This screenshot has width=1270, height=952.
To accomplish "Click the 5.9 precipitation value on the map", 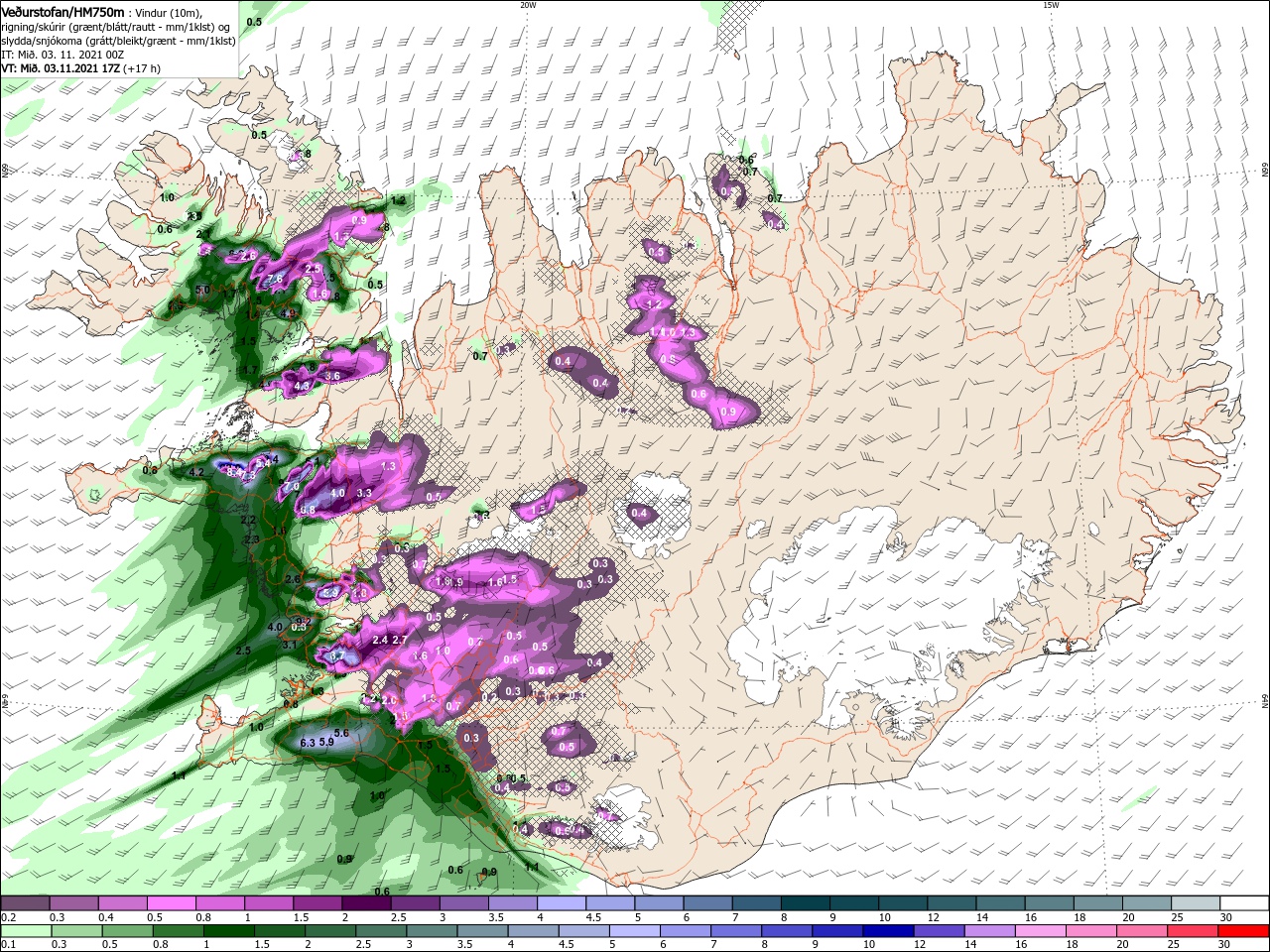I will click(x=326, y=742).
